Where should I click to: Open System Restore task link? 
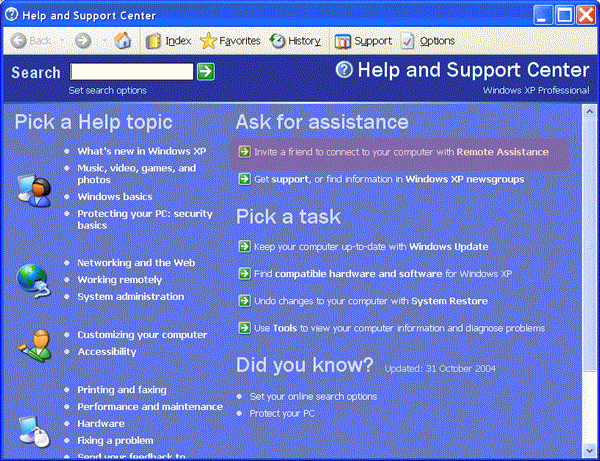(x=371, y=301)
